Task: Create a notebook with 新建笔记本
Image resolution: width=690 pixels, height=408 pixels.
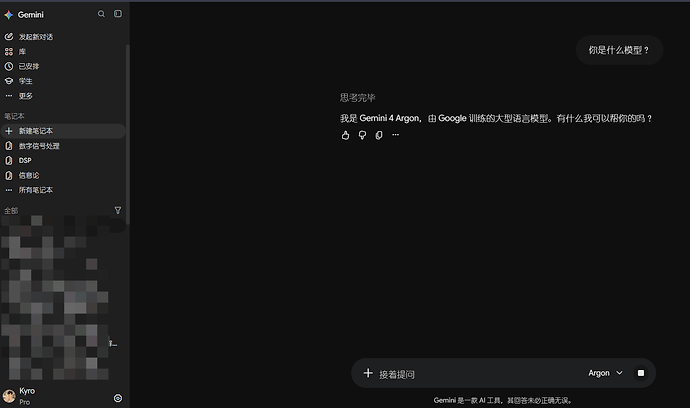Action: [x=63, y=131]
